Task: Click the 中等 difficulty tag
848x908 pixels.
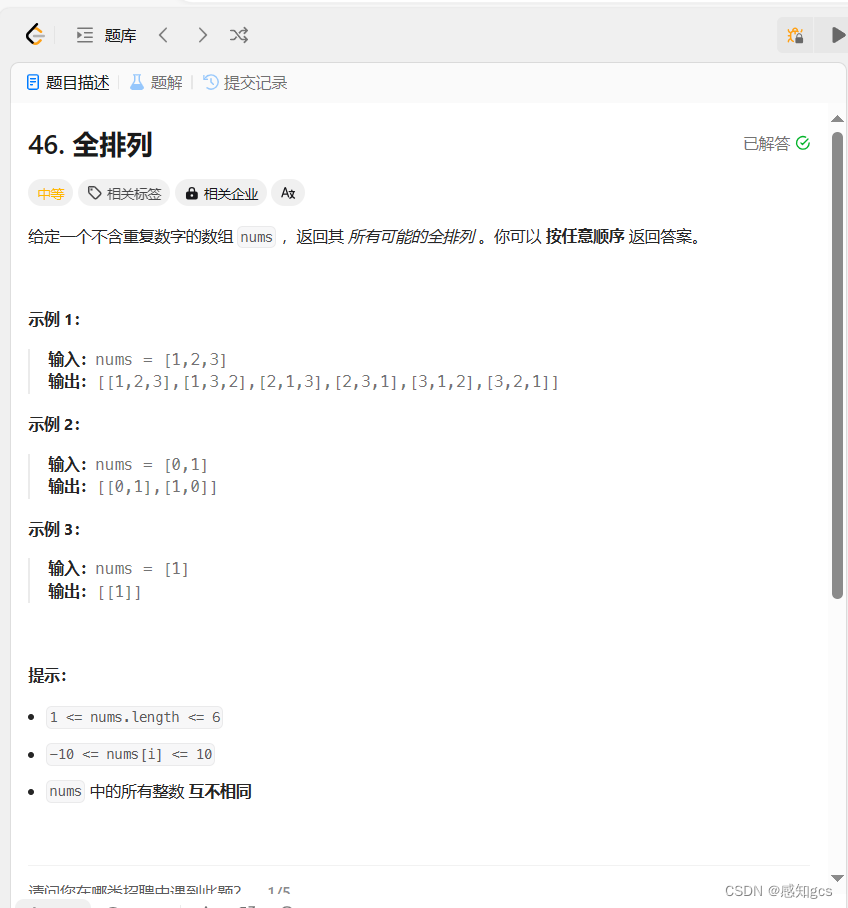Action: (50, 193)
